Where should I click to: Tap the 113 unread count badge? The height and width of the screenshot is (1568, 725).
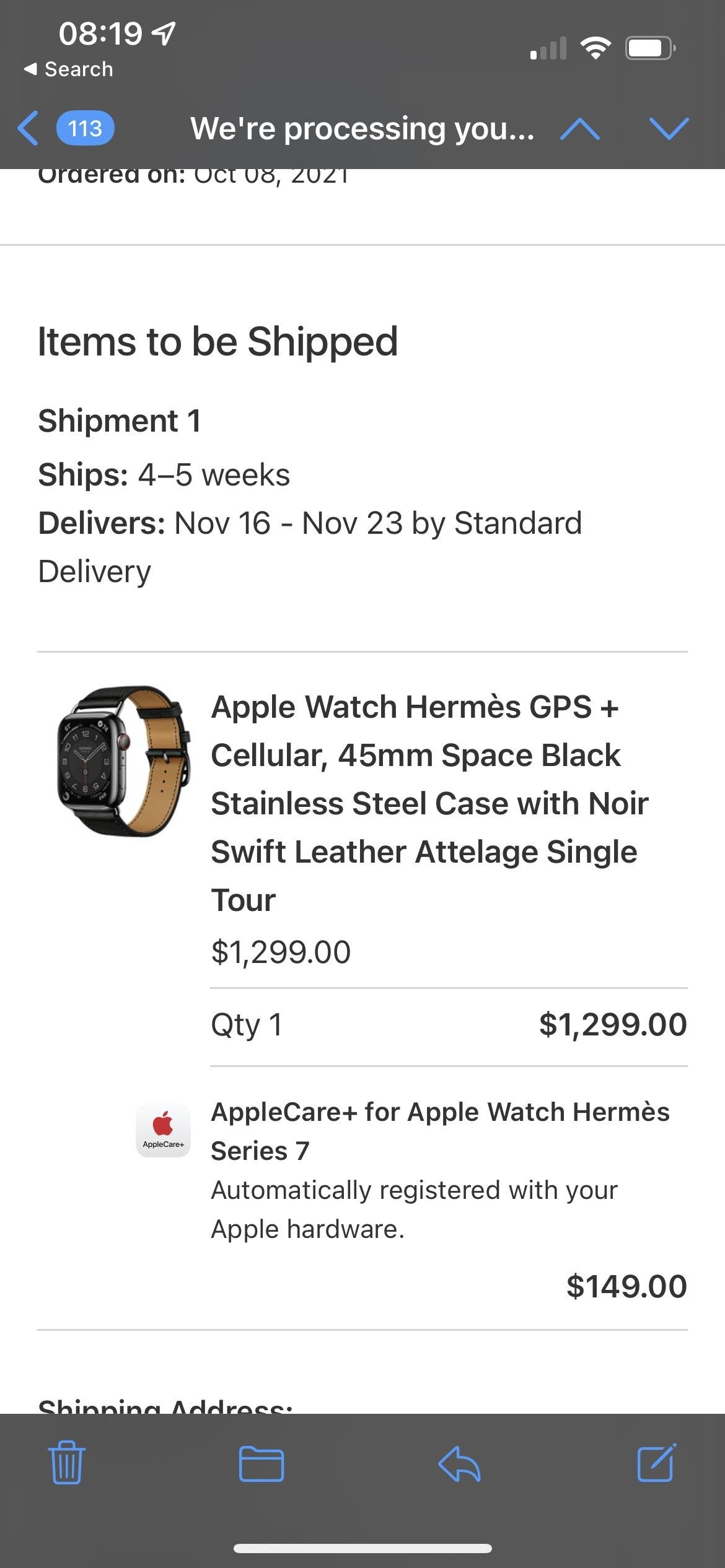click(x=85, y=128)
